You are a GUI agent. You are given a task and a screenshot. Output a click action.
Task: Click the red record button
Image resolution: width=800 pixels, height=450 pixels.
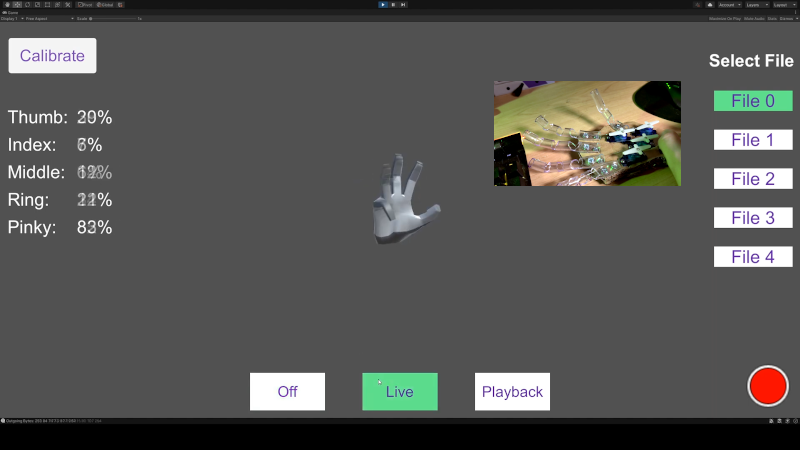(768, 386)
